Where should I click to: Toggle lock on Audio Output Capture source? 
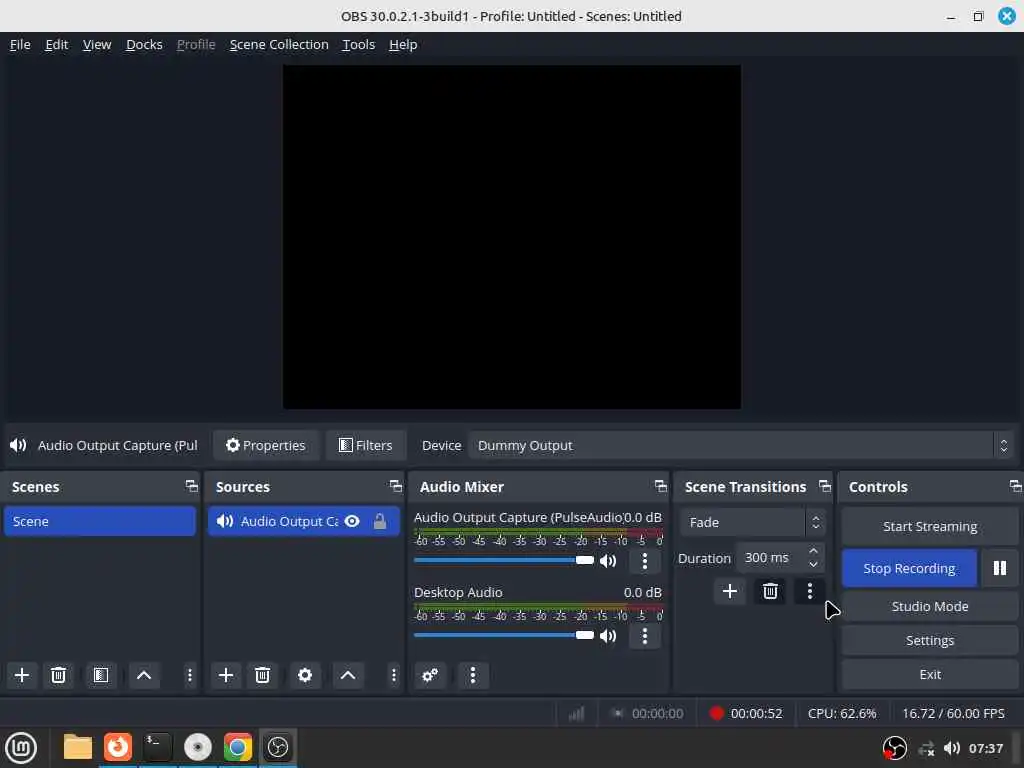379,521
